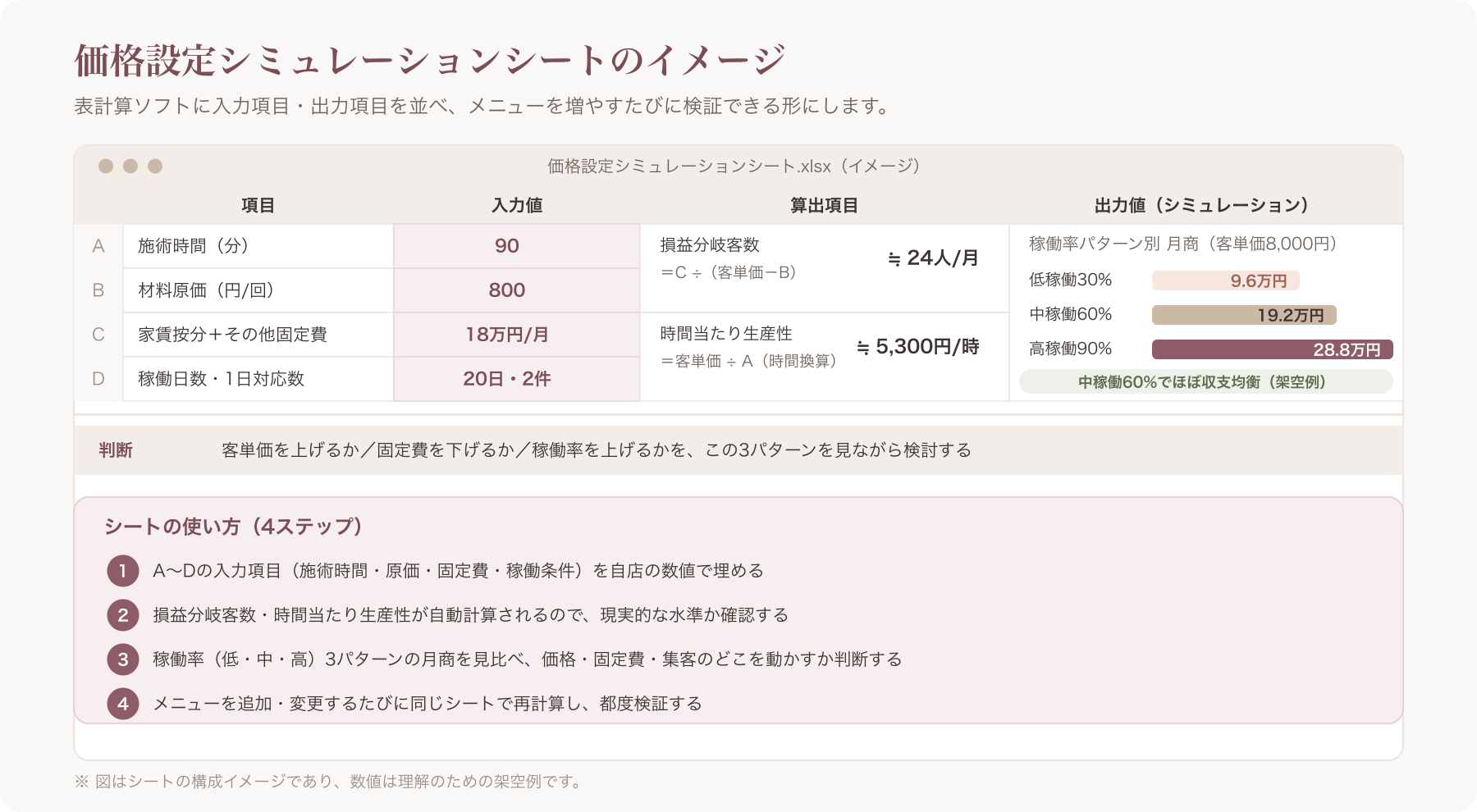The image size is (1477, 812).
Task: Click the 損益分岐客数 label
Action: [710, 245]
